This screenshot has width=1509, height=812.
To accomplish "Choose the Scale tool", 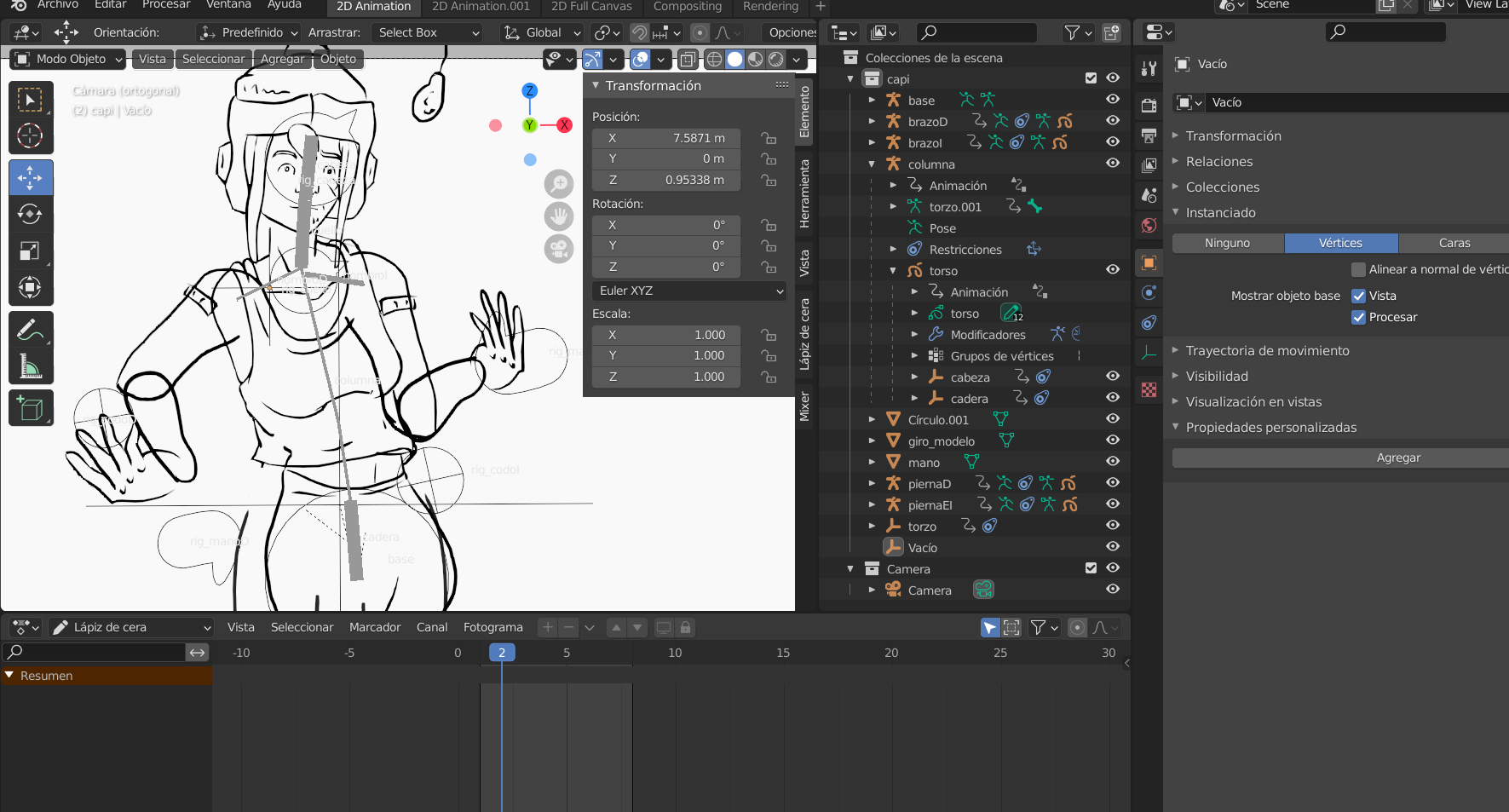I will click(31, 251).
